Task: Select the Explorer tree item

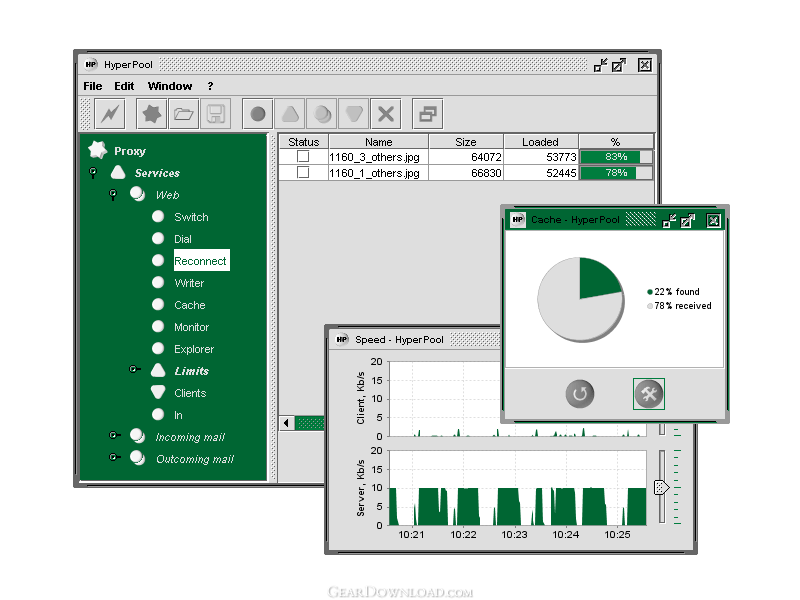Action: point(194,349)
